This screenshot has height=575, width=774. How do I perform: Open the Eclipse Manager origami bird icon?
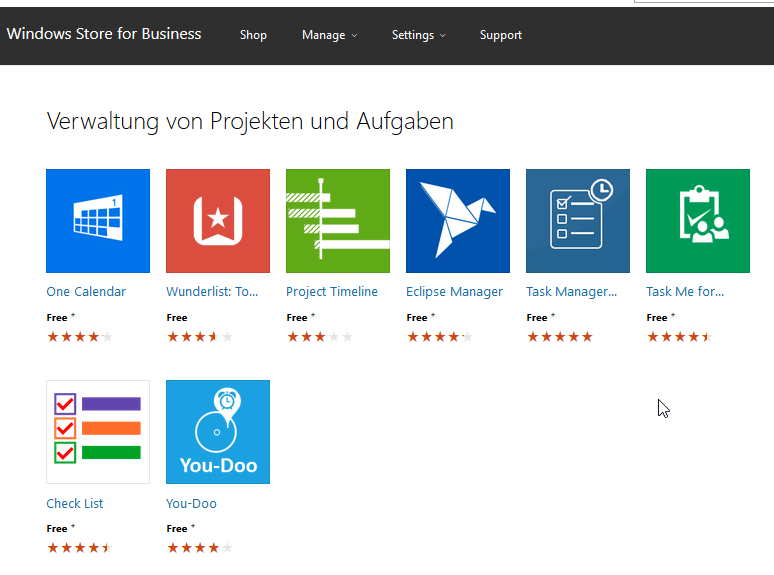(x=458, y=221)
